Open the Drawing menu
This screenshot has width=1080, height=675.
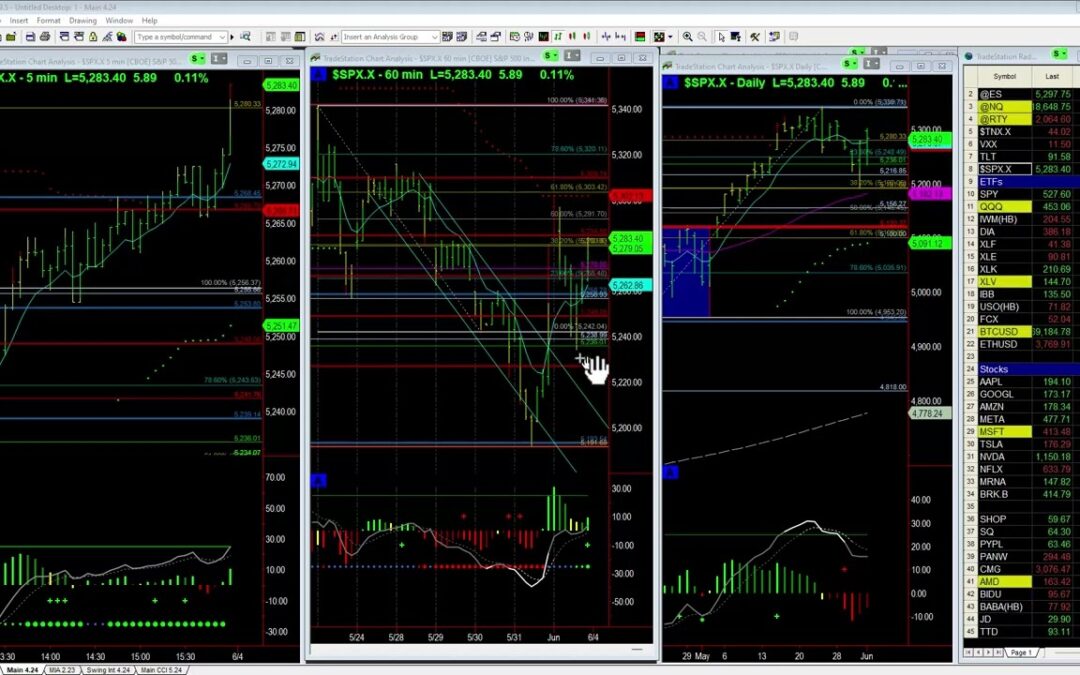pos(83,21)
